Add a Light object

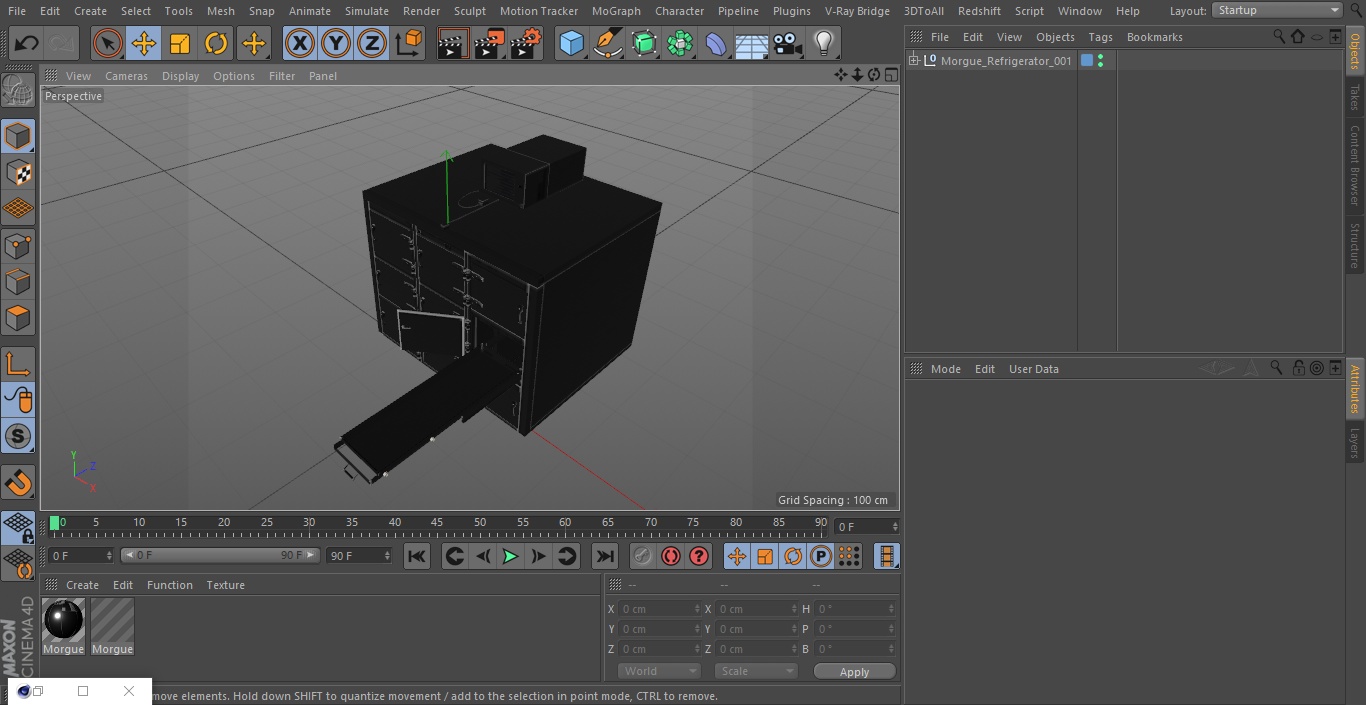click(x=823, y=44)
